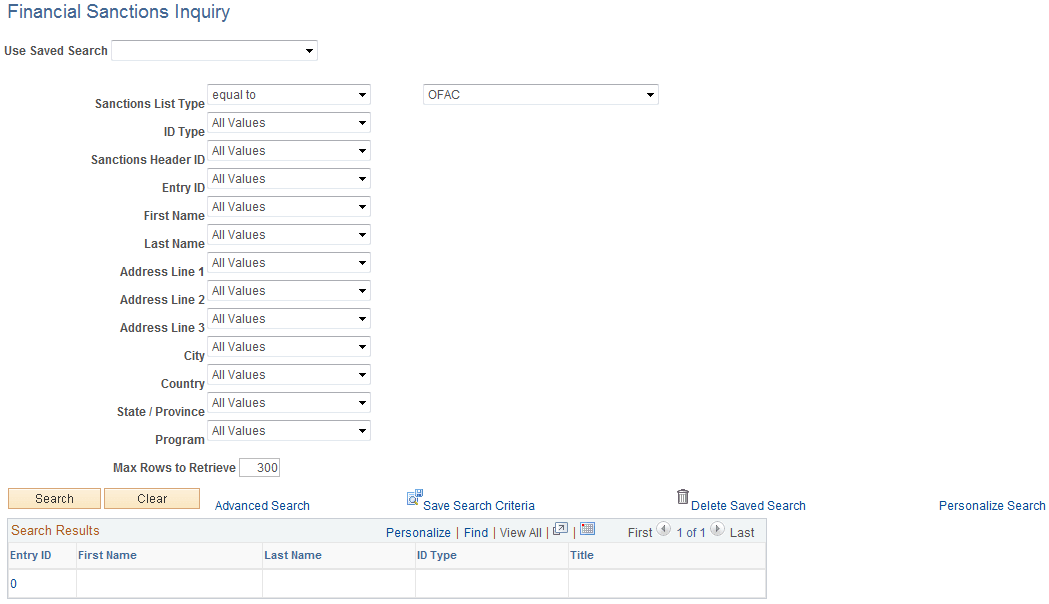Open the Entry ID dropdown

pyautogui.click(x=289, y=179)
